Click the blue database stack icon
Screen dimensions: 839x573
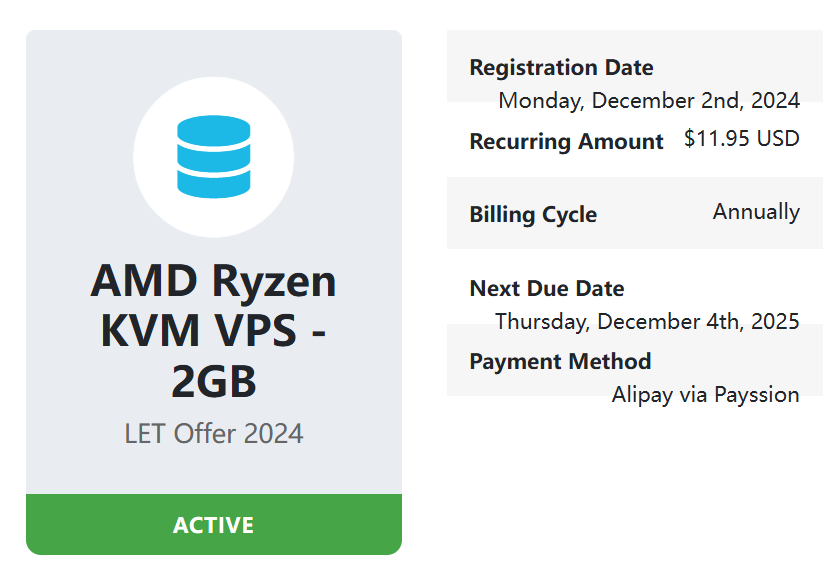(213, 156)
